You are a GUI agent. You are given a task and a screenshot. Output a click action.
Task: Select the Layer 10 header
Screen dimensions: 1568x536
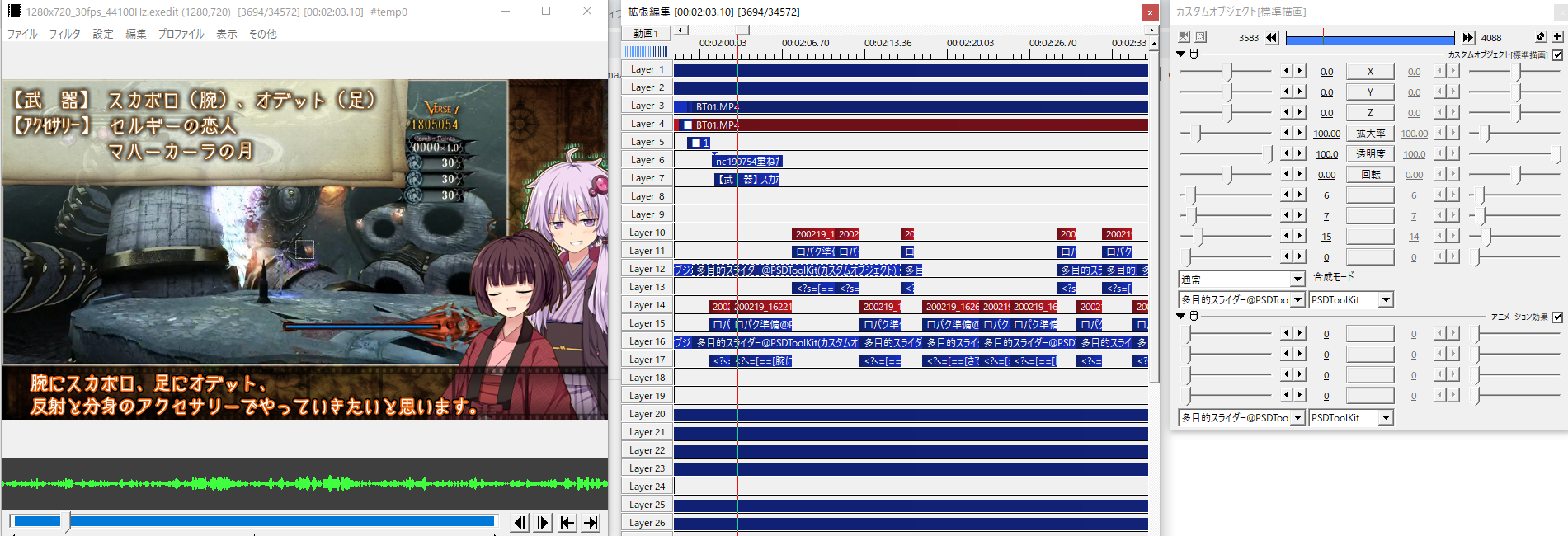647,233
